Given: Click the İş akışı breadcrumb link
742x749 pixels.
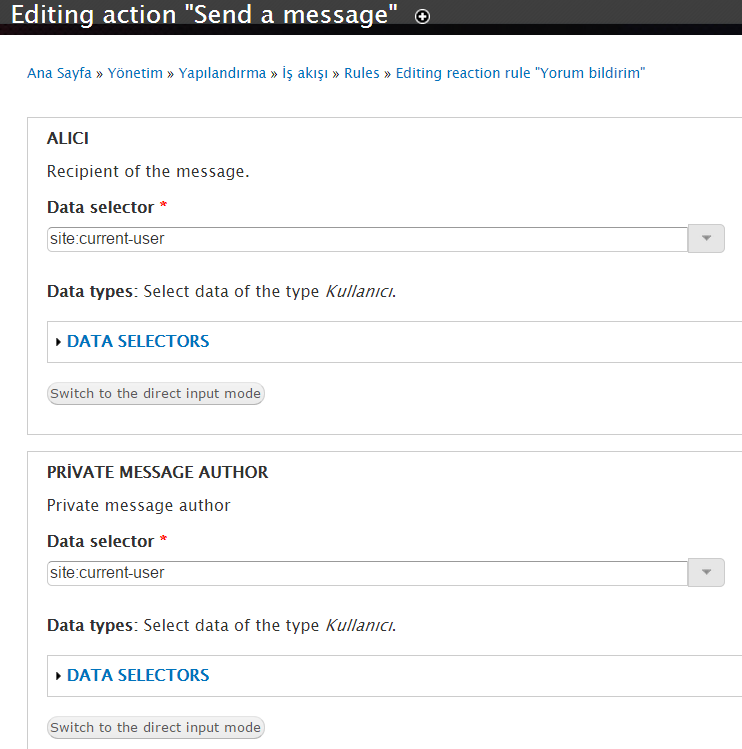Looking at the screenshot, I should point(305,74).
